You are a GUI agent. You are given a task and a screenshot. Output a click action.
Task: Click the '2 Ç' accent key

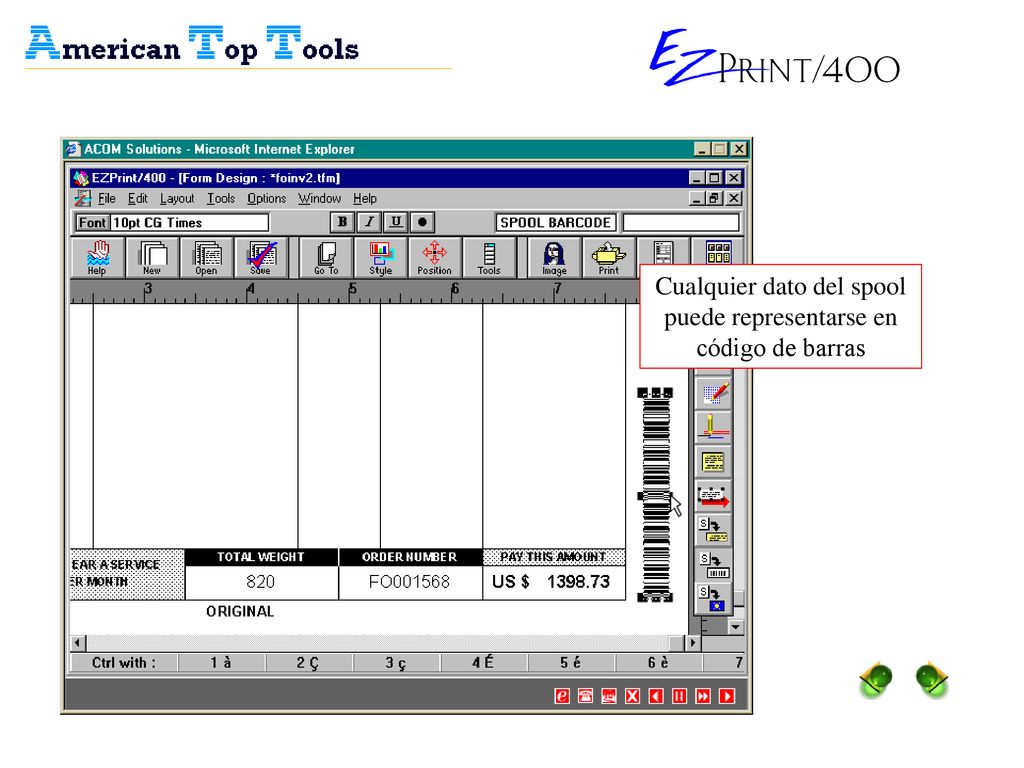(x=308, y=663)
